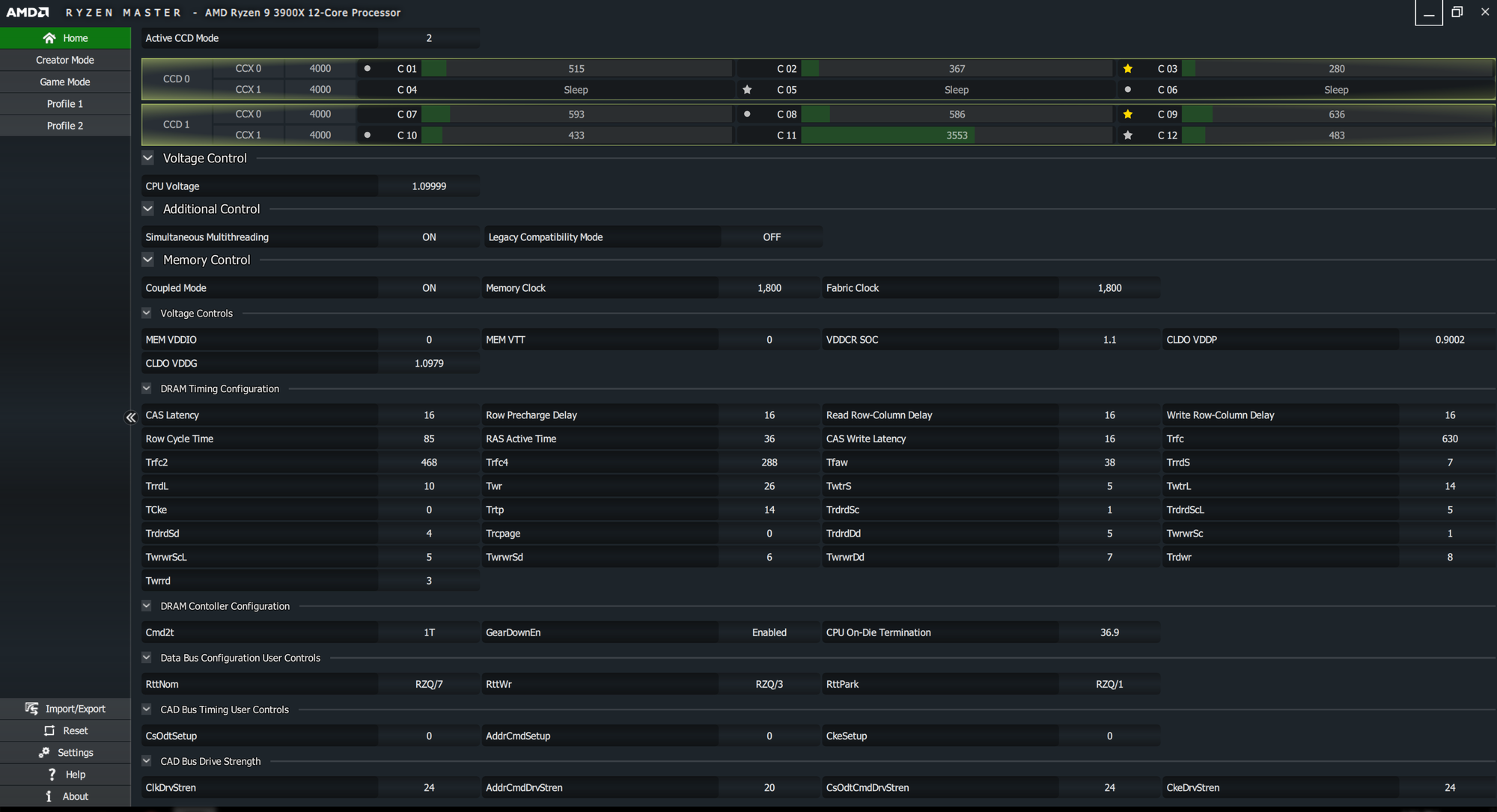Collapse DRAM Timing Configuration section
1497x812 pixels.
coord(147,388)
